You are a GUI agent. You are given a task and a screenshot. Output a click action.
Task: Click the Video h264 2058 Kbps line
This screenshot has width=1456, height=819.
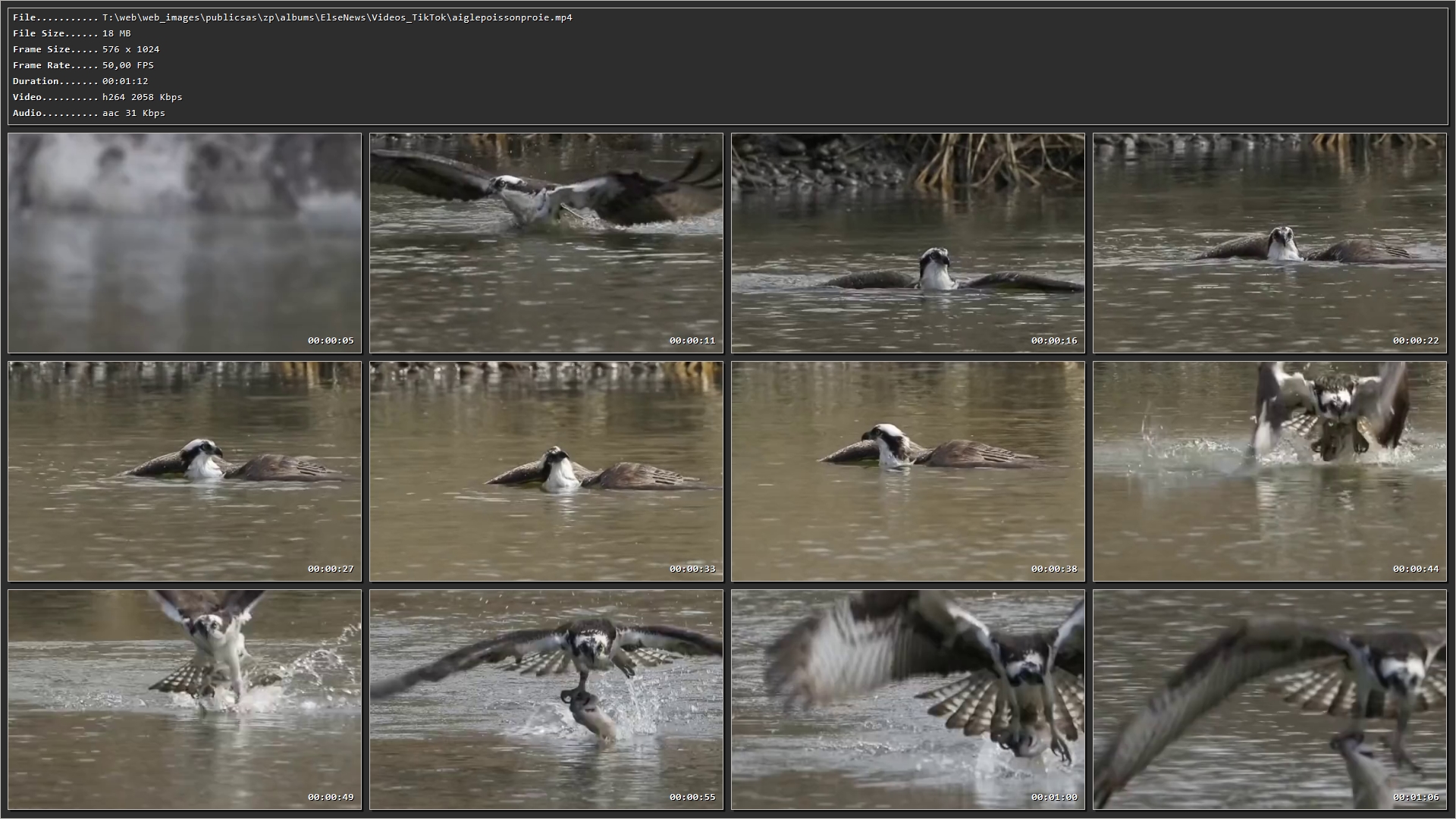coord(142,97)
